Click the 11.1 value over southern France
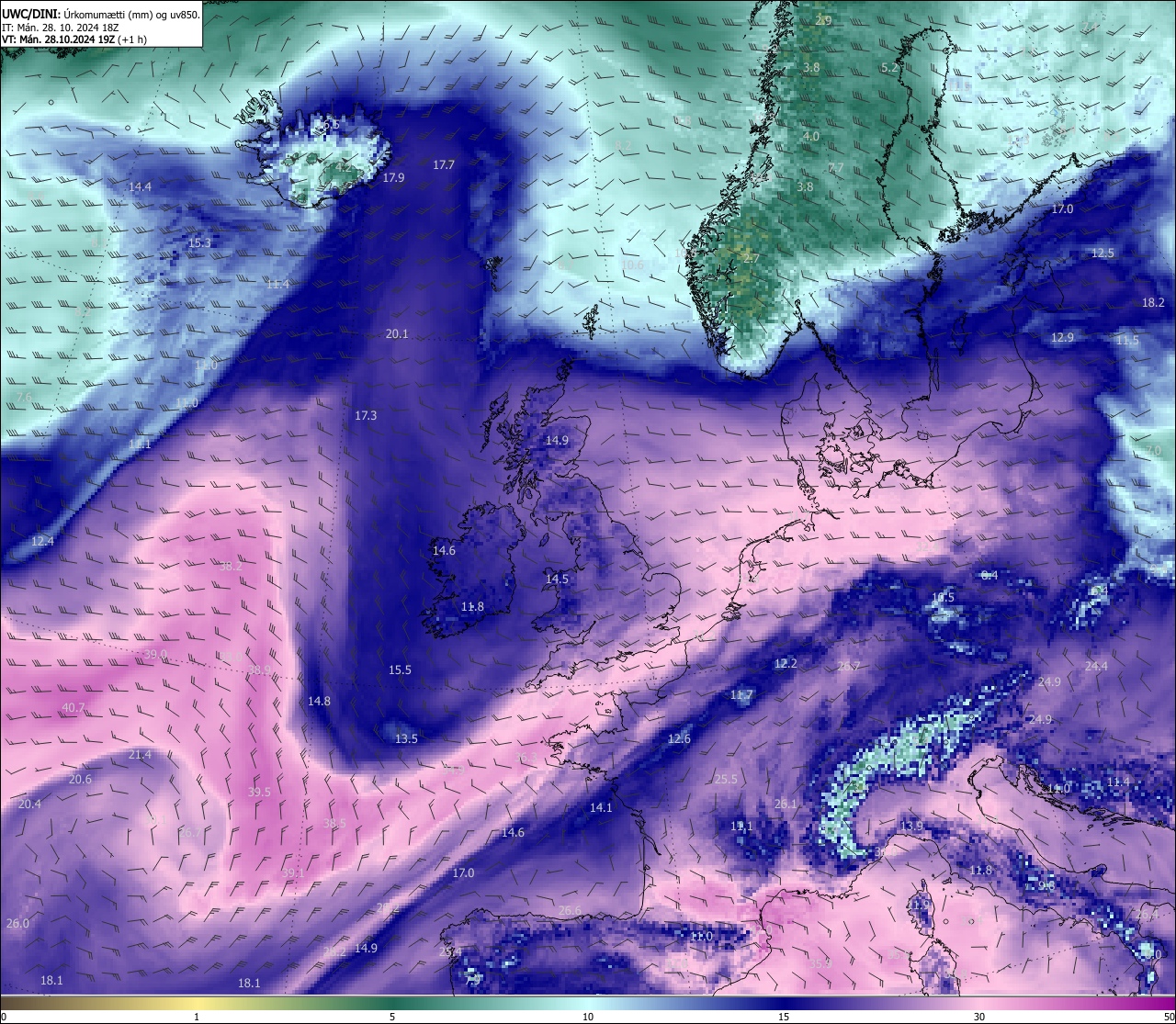The image size is (1176, 1024). point(741,826)
